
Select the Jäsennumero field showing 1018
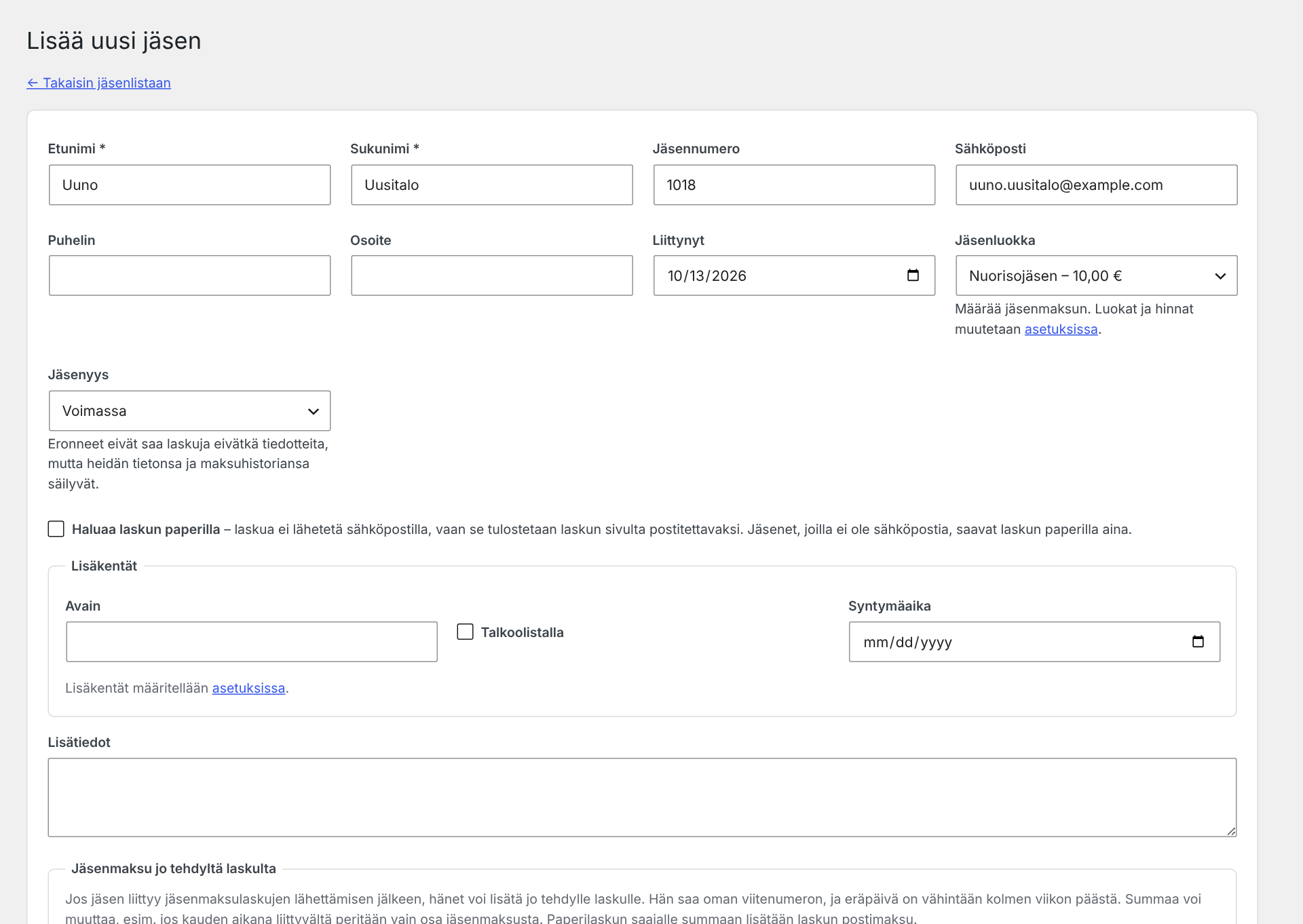coord(794,185)
